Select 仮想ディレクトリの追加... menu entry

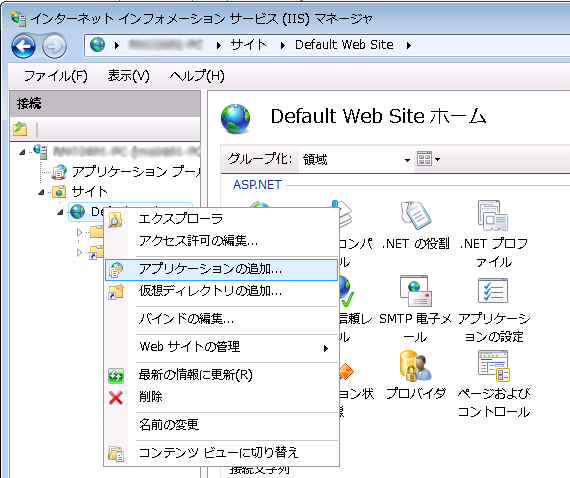[x=221, y=291]
